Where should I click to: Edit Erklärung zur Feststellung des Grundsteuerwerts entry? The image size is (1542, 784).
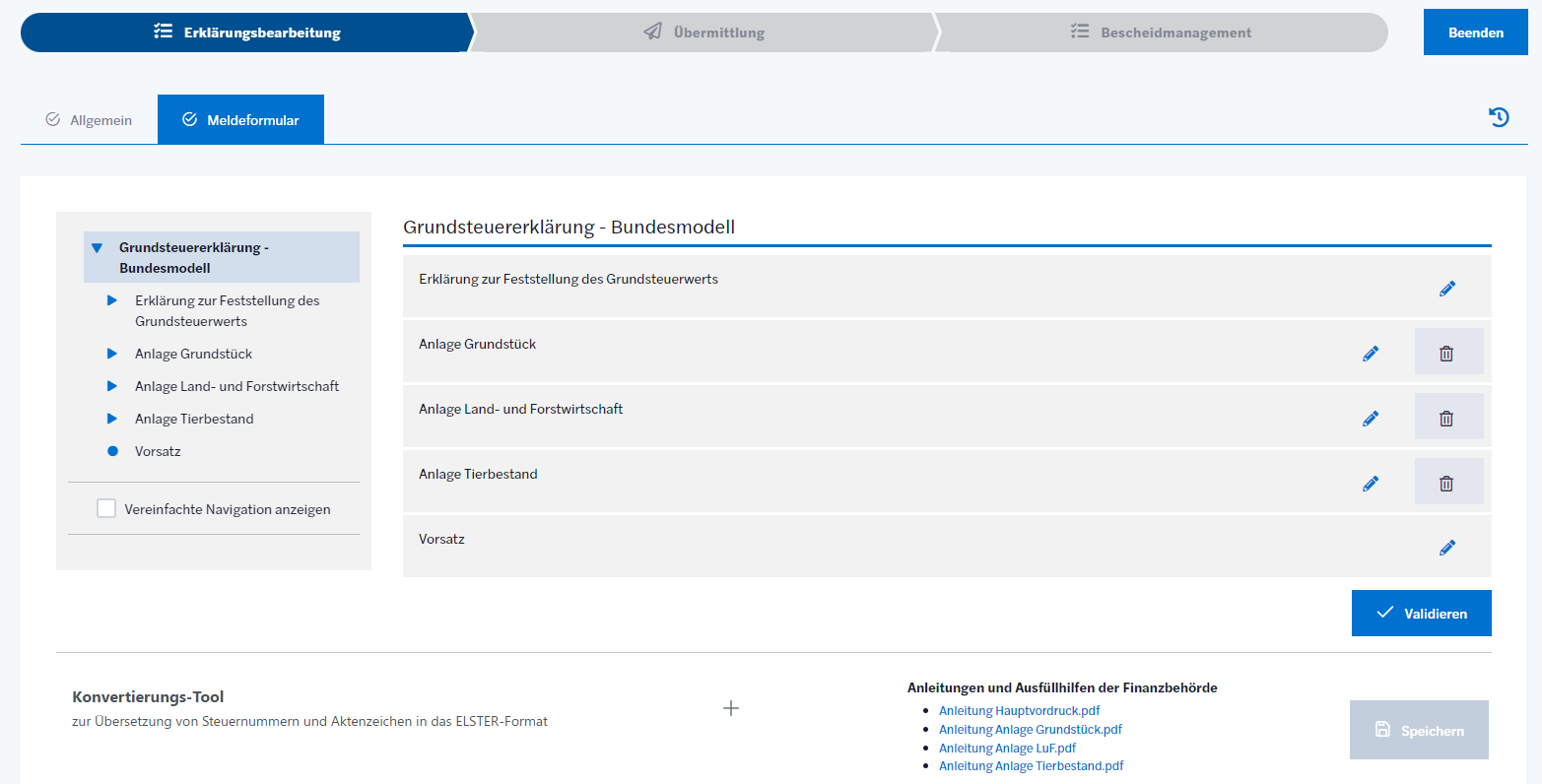pos(1446,289)
